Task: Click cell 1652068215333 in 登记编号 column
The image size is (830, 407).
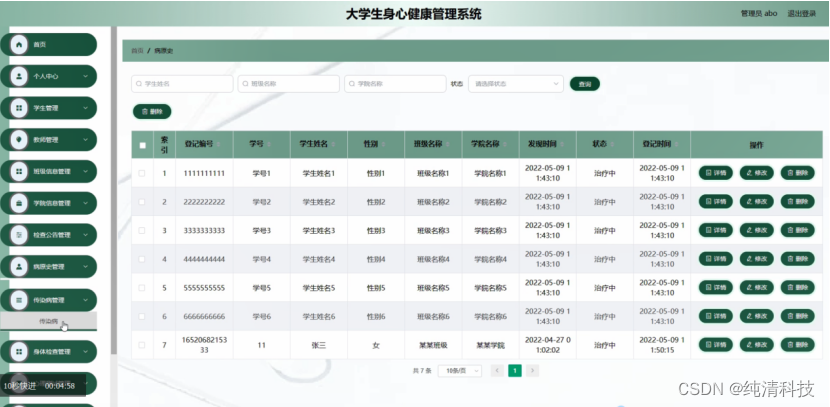Action: 204,345
